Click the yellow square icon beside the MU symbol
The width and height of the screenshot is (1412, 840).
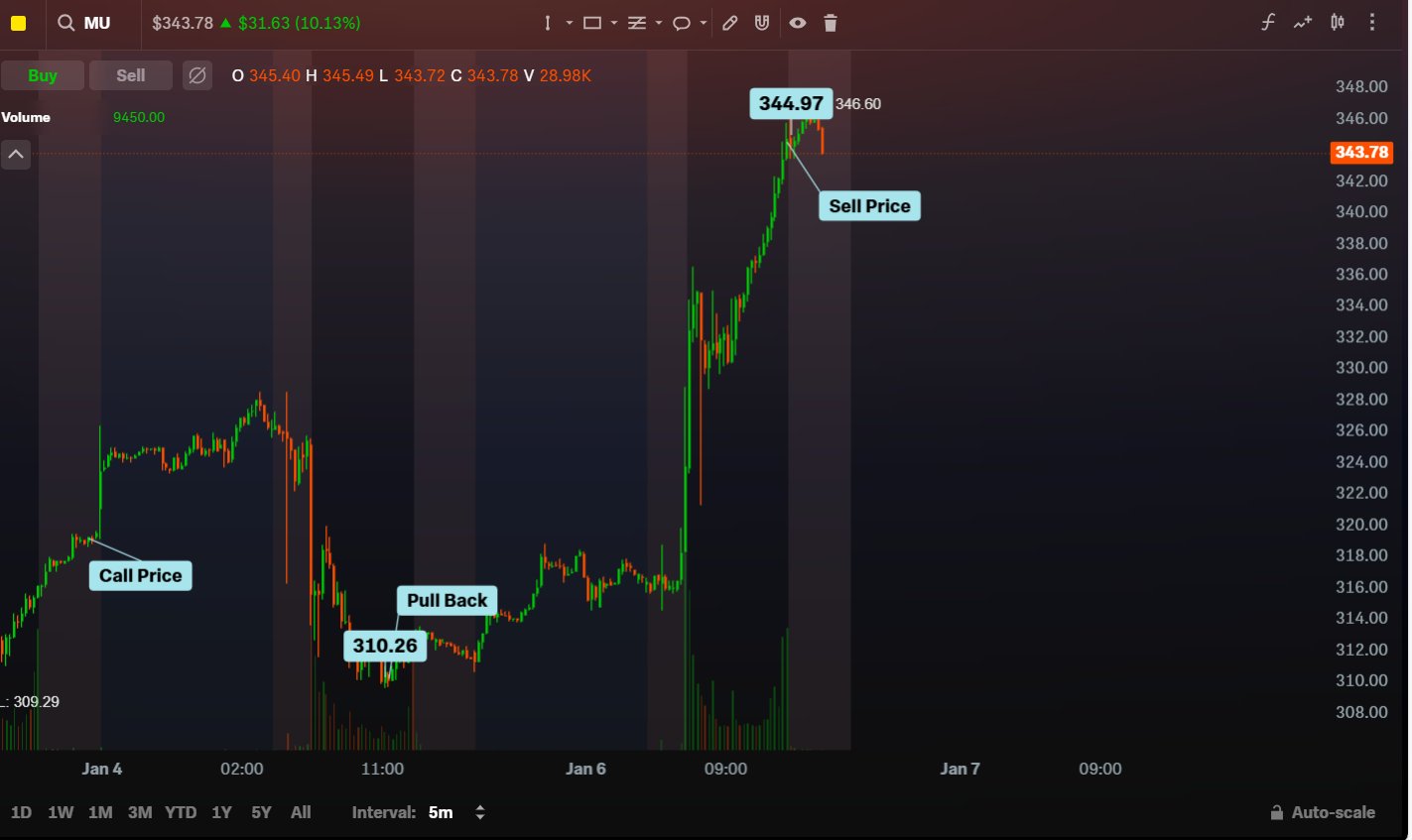pos(18,23)
